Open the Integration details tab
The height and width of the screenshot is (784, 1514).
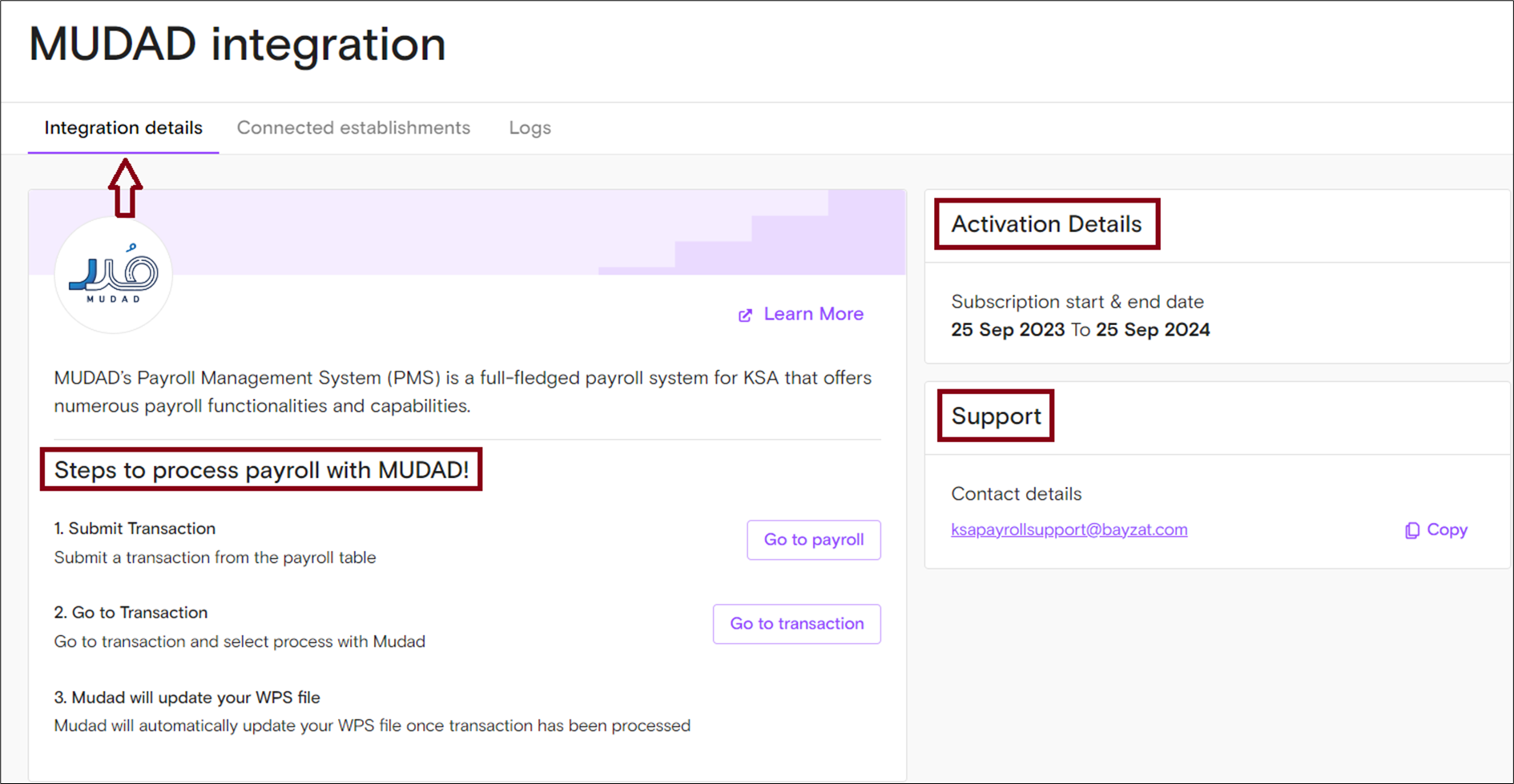[x=123, y=128]
